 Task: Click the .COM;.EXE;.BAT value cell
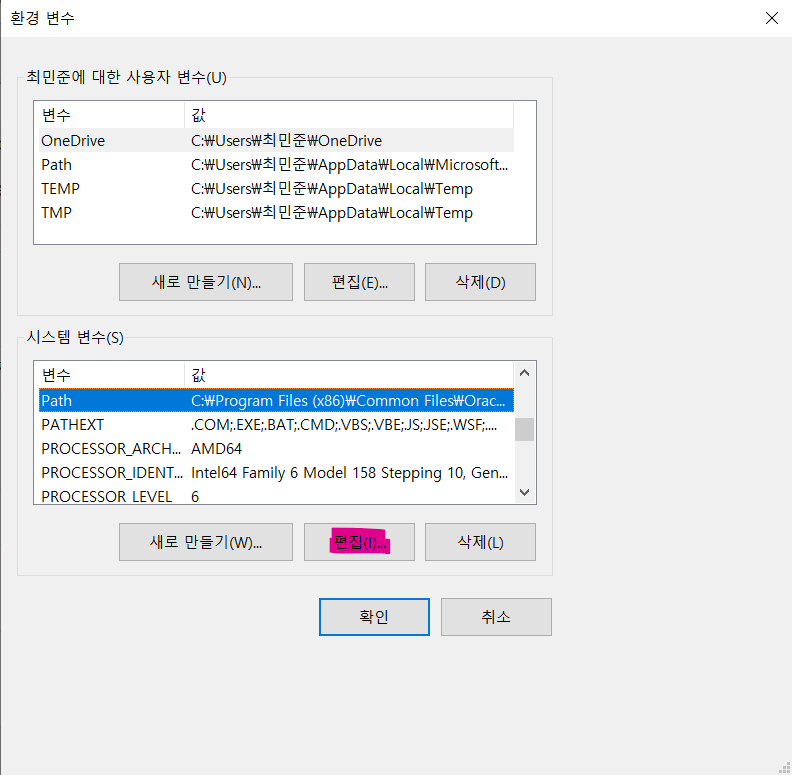344,425
